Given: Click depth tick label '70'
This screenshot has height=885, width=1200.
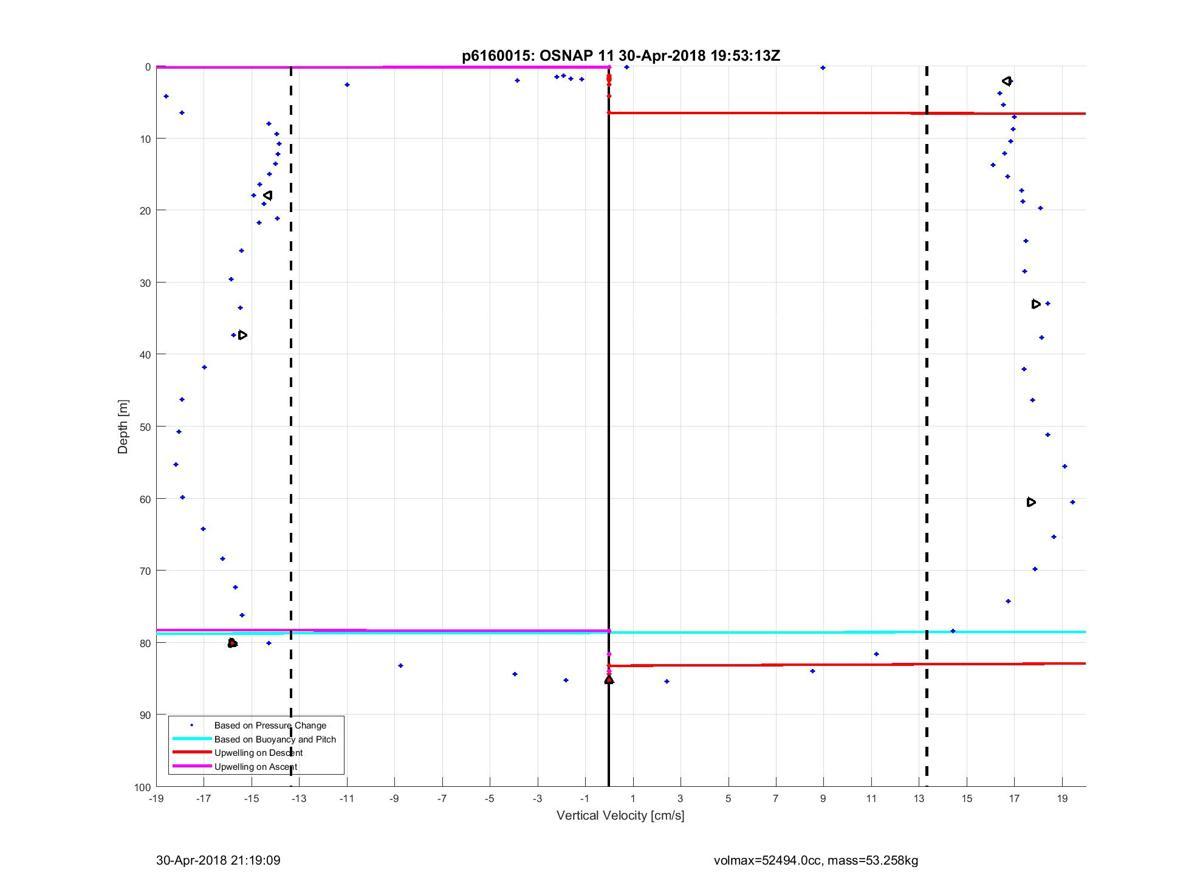Looking at the screenshot, I should pyautogui.click(x=145, y=571).
